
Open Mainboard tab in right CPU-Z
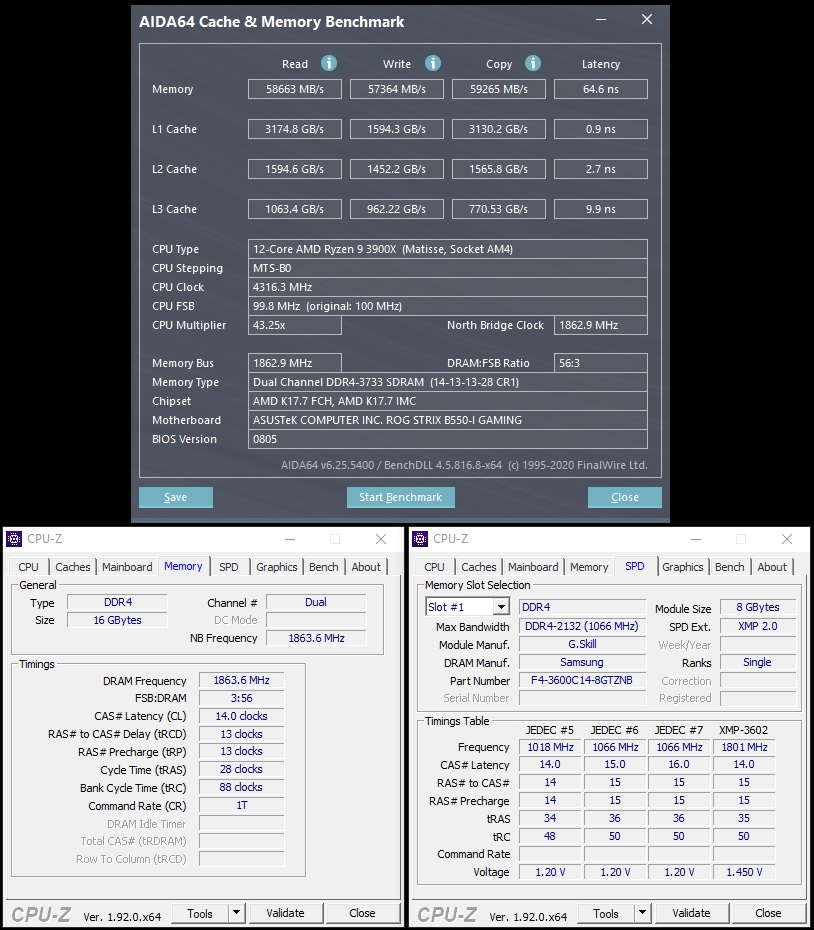533,567
